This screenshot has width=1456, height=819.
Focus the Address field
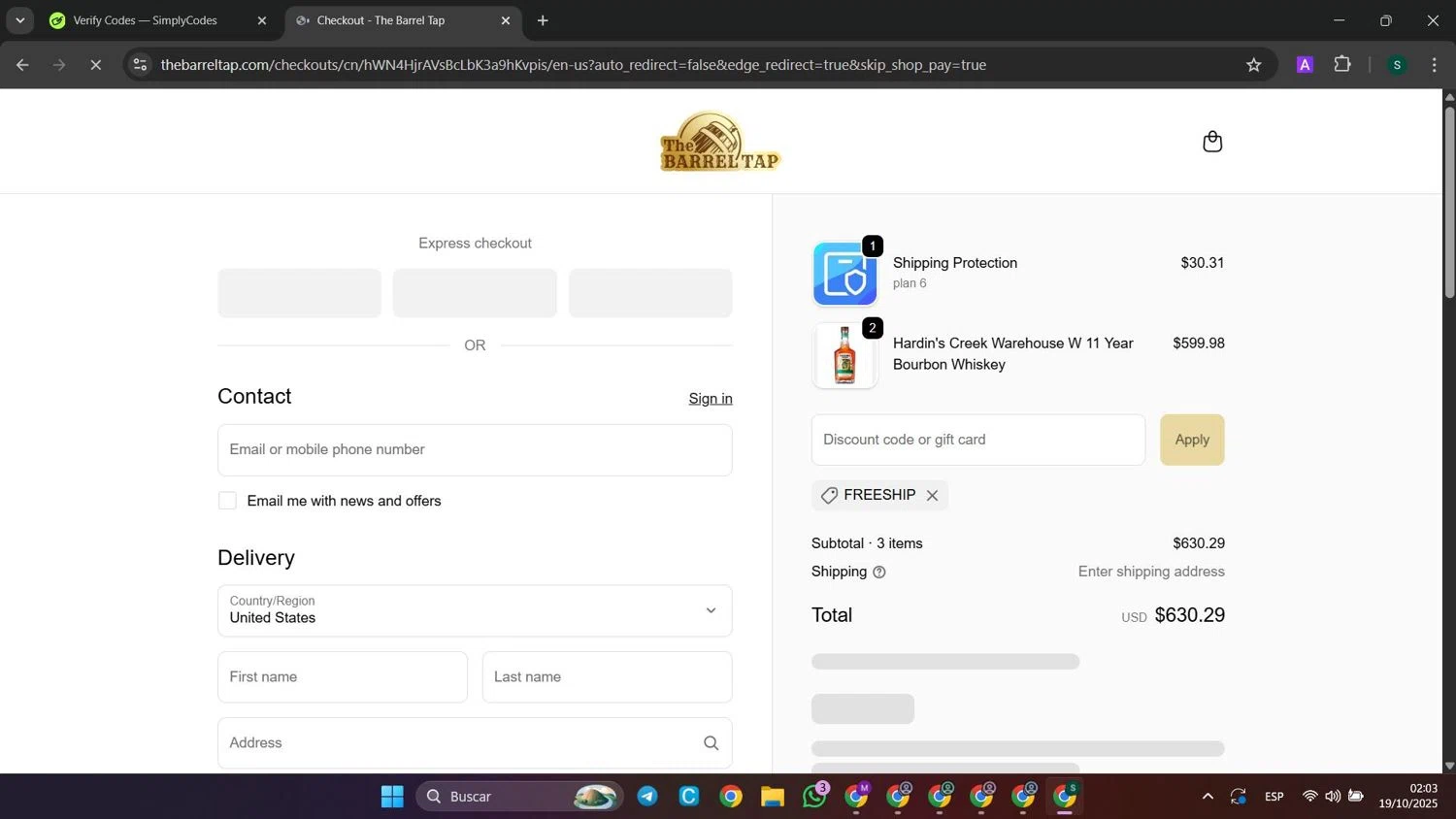(x=475, y=743)
